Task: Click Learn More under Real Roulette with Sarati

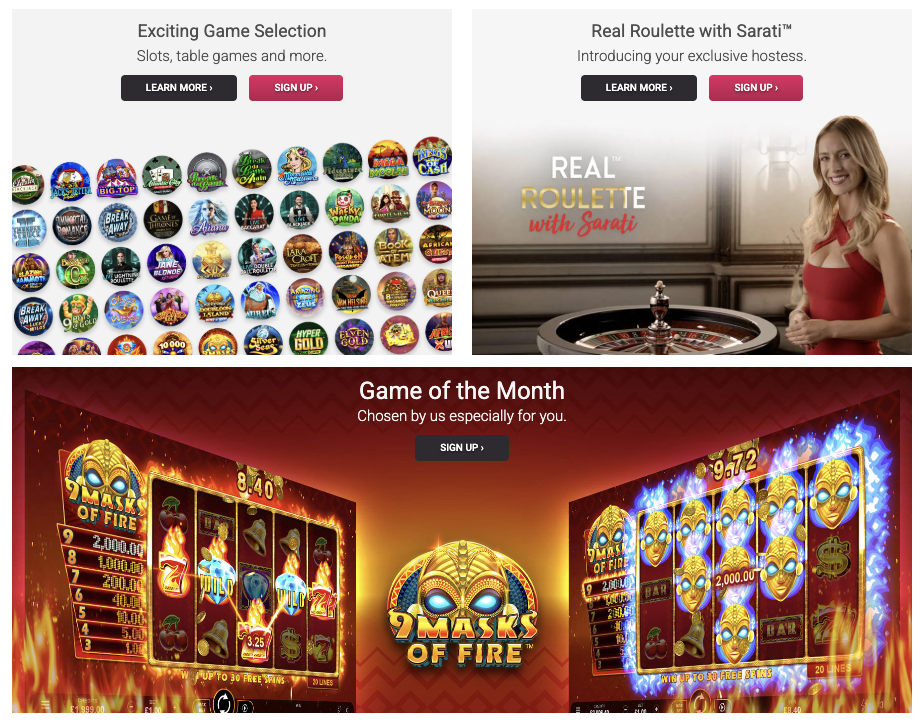Action: 639,88
